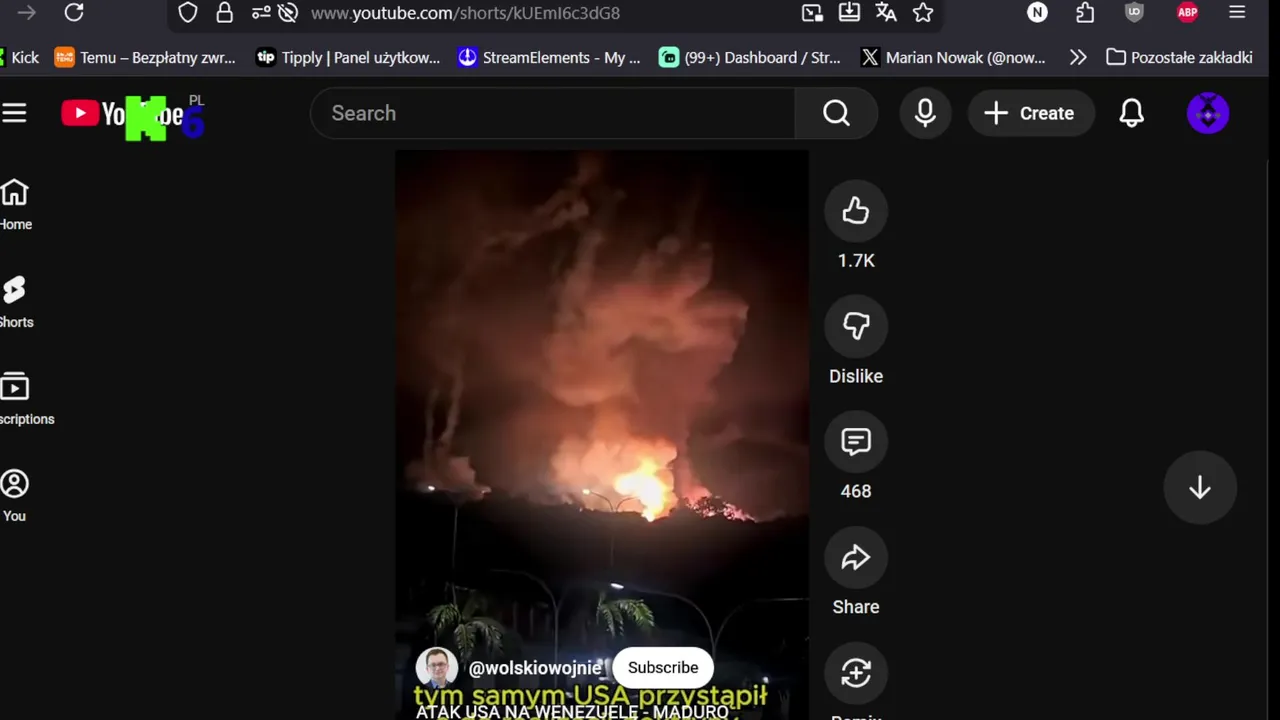Submit search with magnifier button

pyautogui.click(x=836, y=113)
